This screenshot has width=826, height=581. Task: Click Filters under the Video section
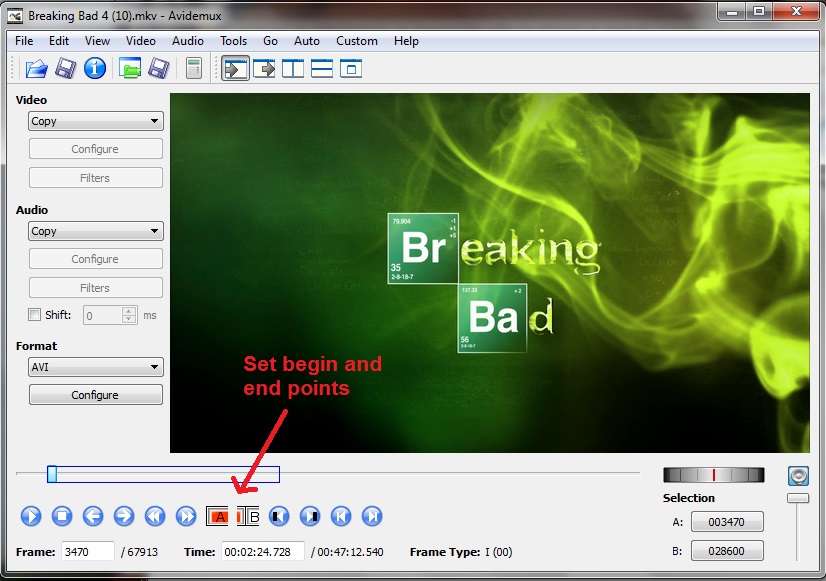click(x=95, y=178)
